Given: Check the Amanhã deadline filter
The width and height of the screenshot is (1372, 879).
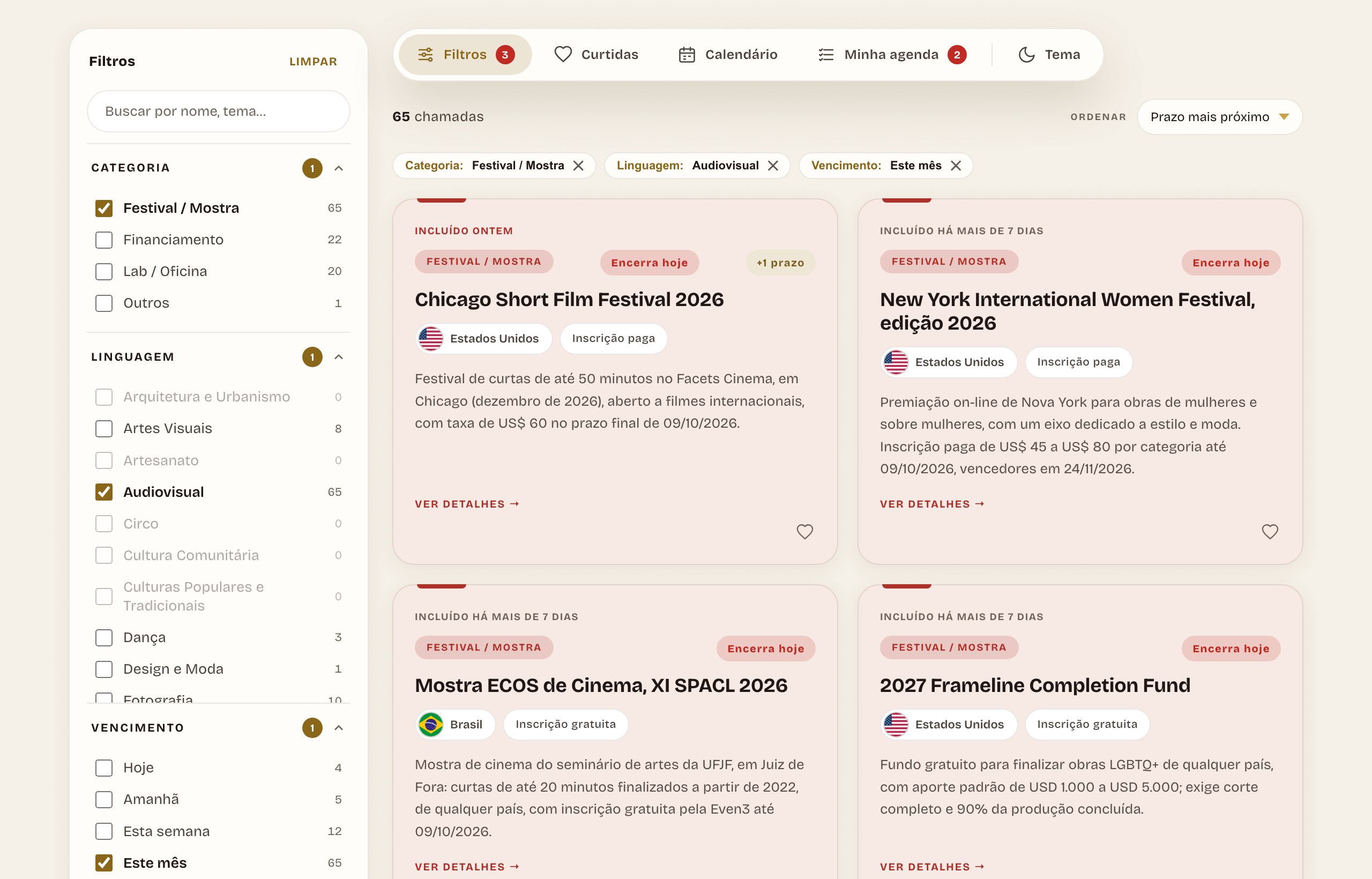Looking at the screenshot, I should (x=104, y=800).
